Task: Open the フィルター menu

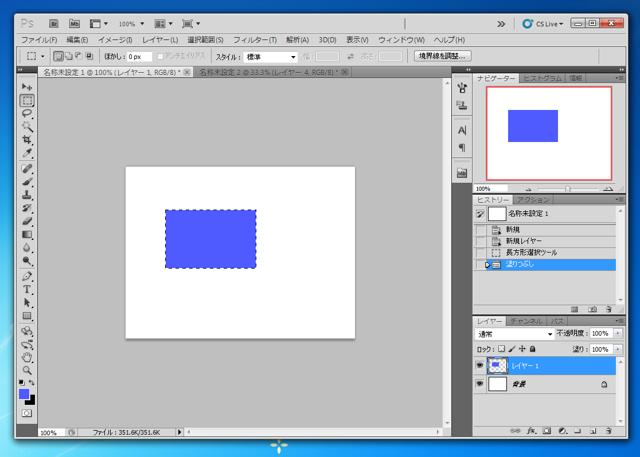Action: point(255,39)
